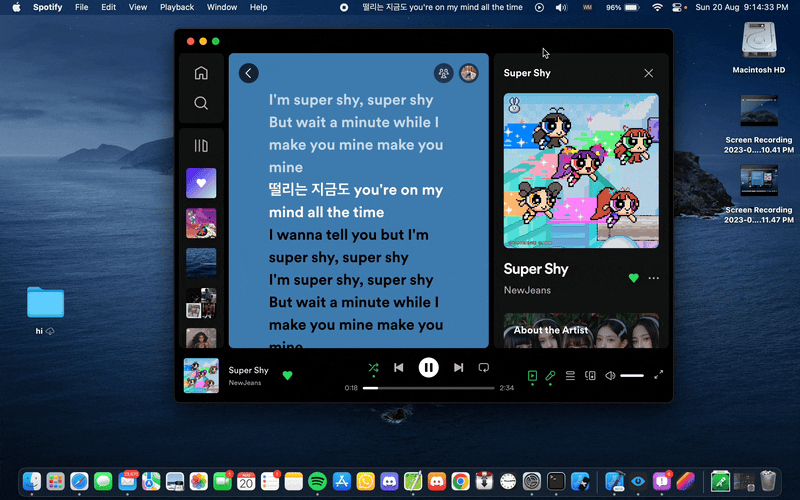Close the Super Shy now playing panel

tap(648, 73)
